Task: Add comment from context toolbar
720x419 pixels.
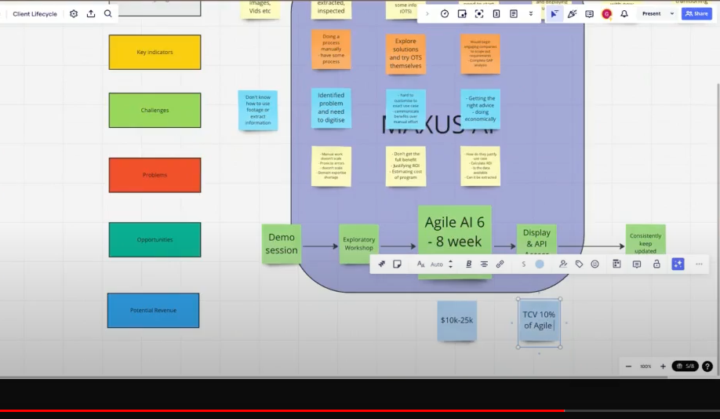Action: tap(636, 264)
